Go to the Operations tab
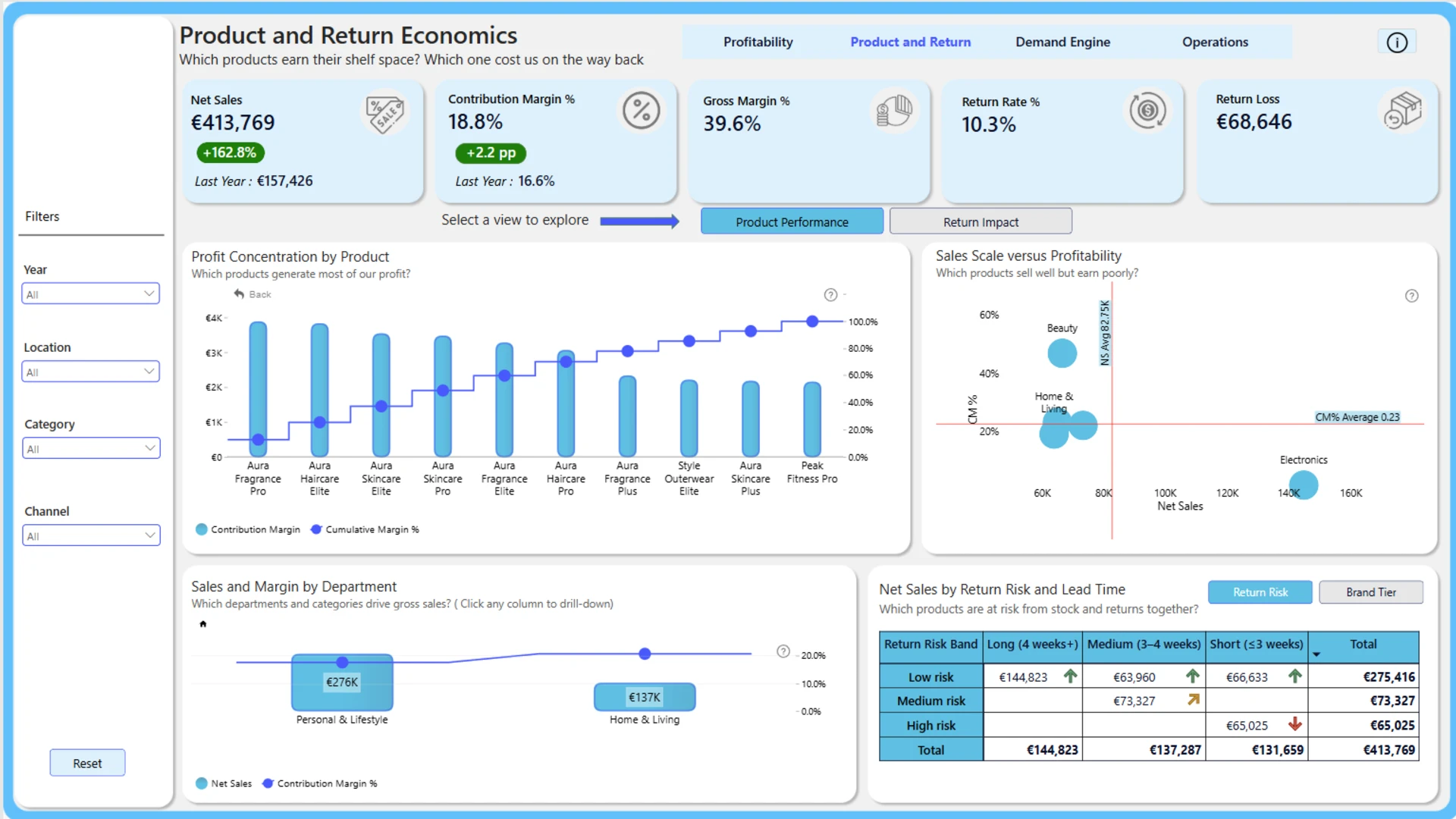This screenshot has width=1456, height=819. 1215,42
